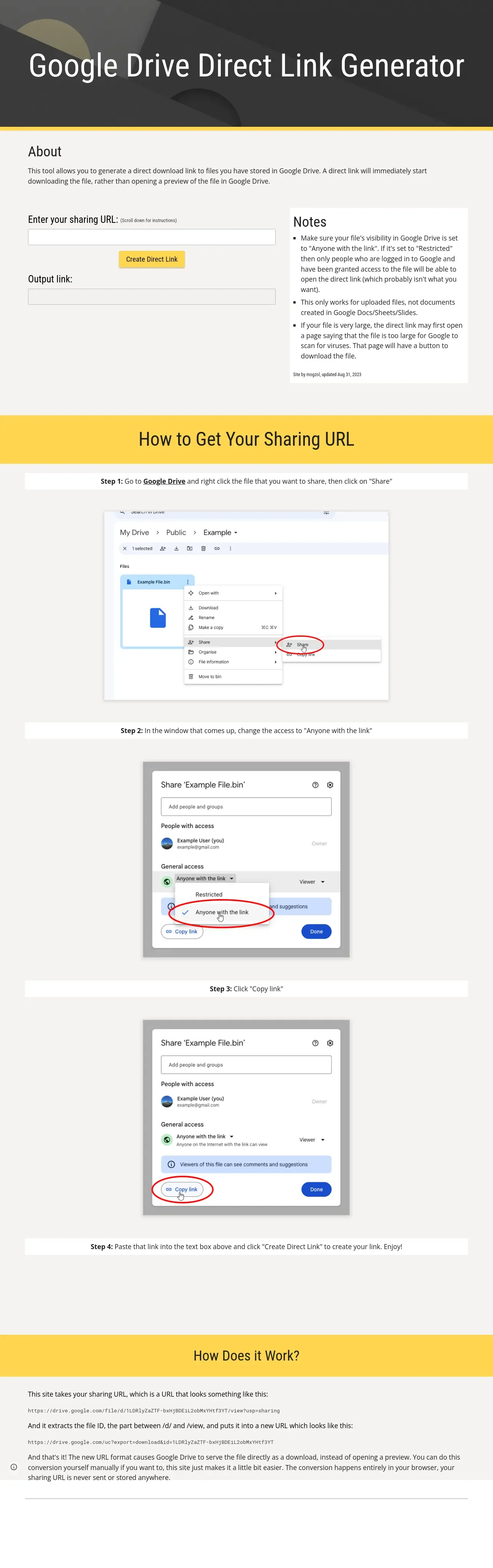
Task: Click the small info icon at page bottom-left
Action: pos(14,1467)
